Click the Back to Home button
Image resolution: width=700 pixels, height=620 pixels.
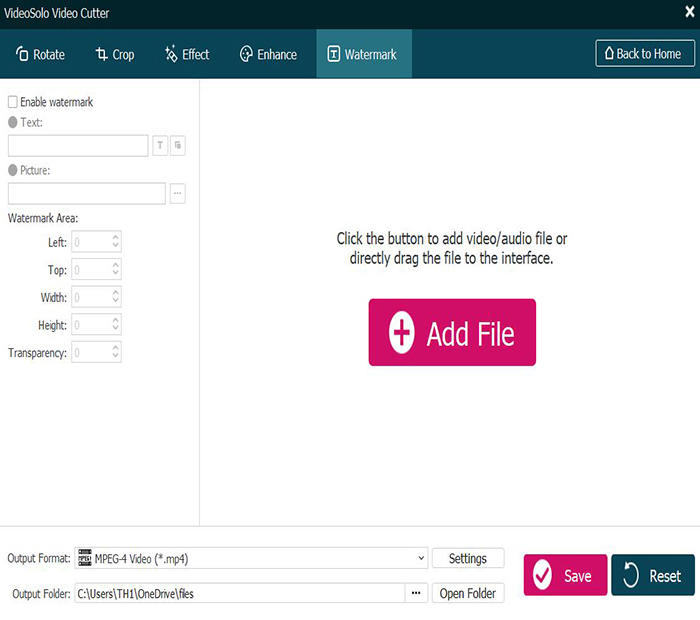645,54
